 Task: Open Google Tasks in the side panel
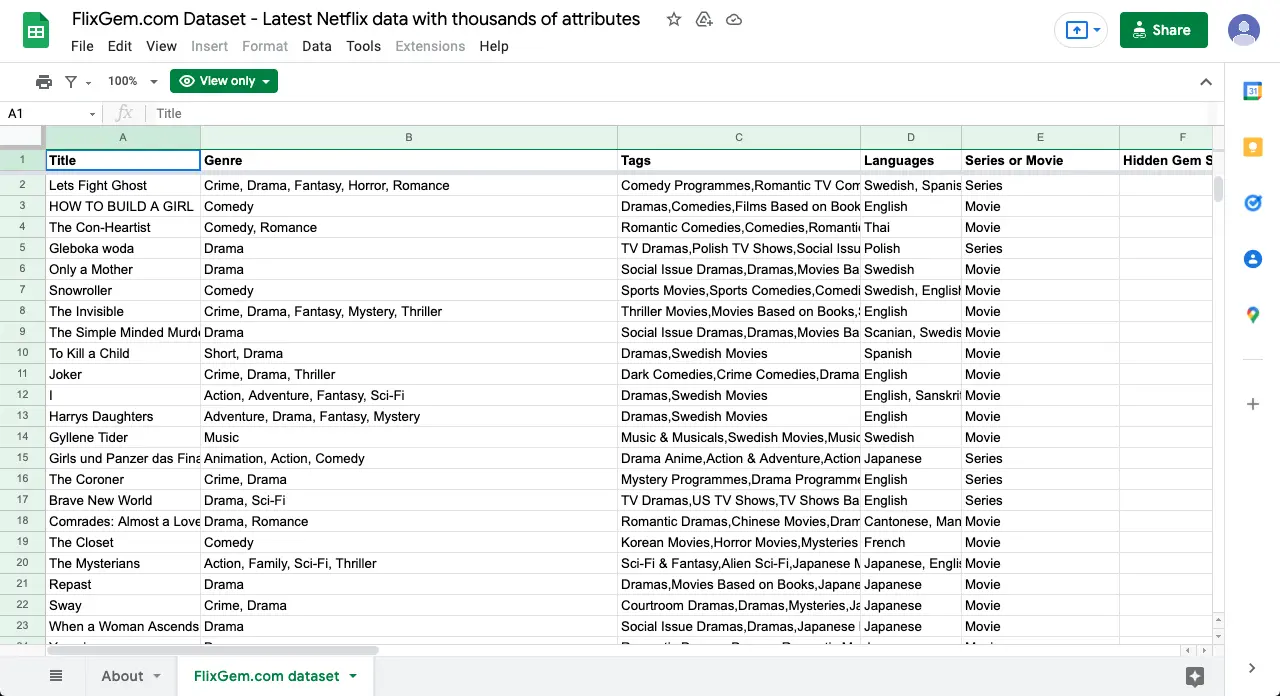1252,203
